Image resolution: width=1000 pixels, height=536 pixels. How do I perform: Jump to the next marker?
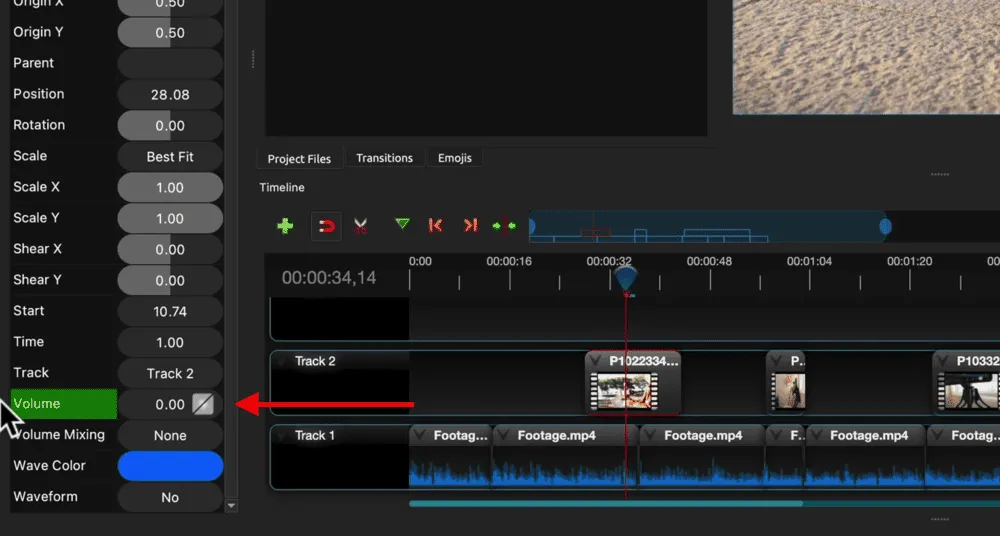click(x=470, y=226)
